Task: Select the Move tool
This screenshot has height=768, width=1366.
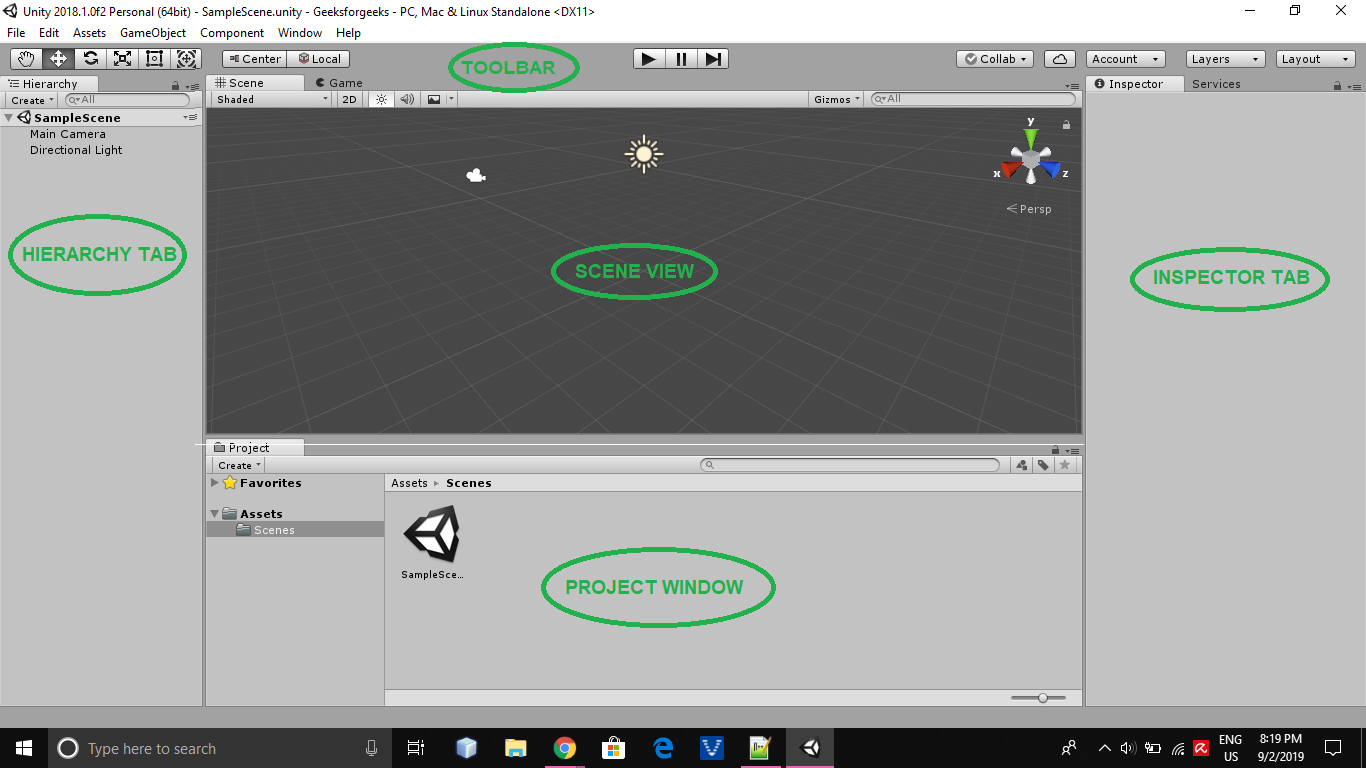Action: click(57, 58)
